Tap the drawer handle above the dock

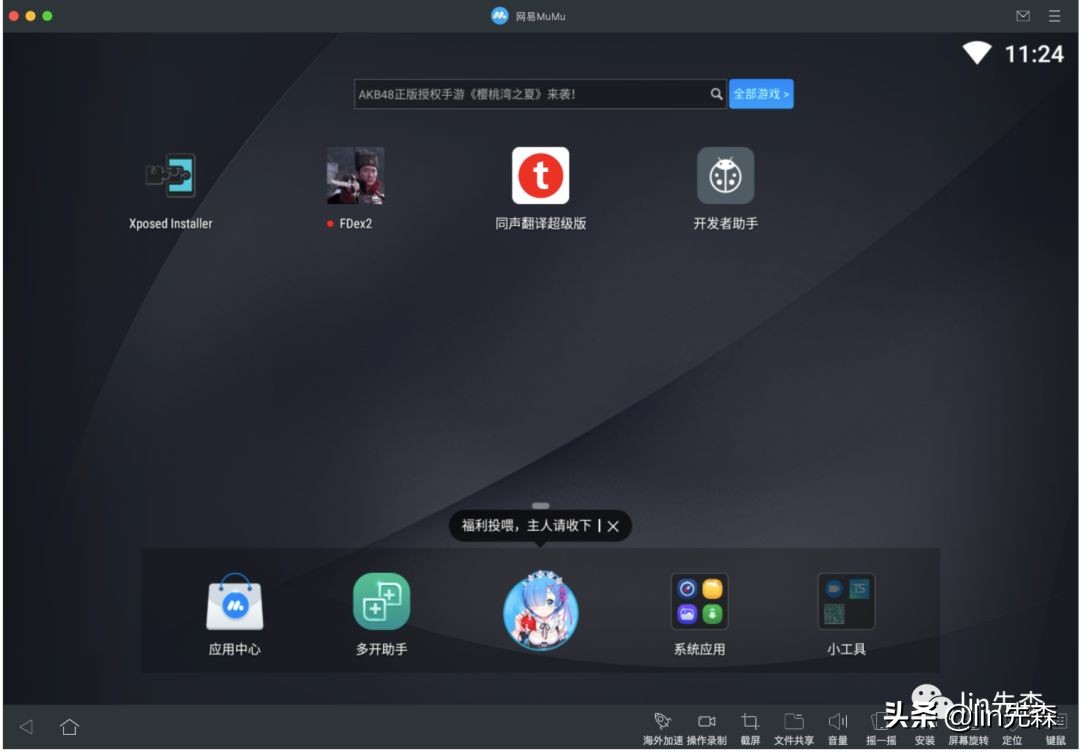541,505
